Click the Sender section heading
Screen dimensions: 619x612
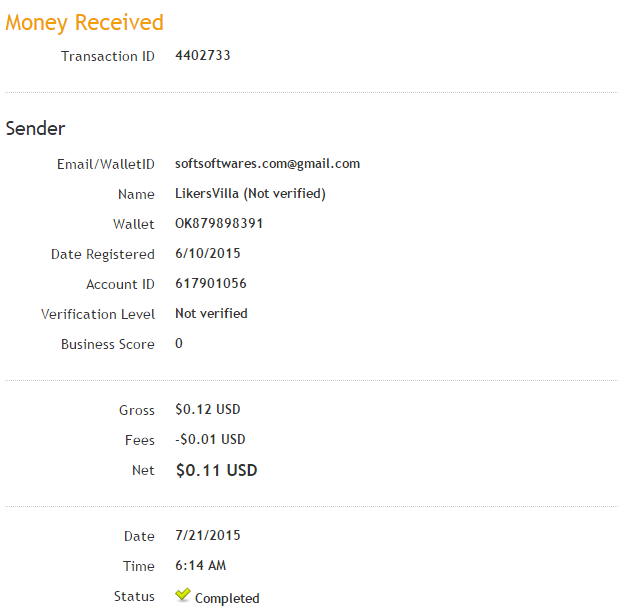(x=36, y=128)
